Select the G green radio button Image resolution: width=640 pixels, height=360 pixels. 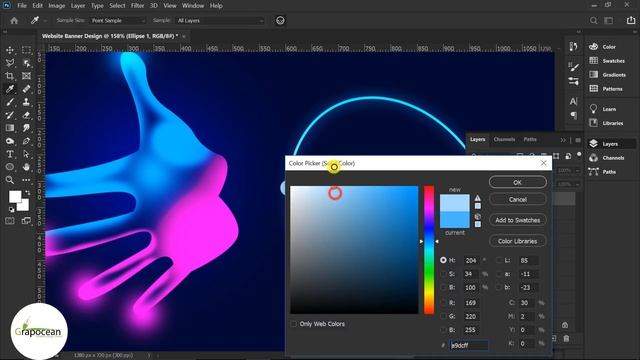pyautogui.click(x=443, y=316)
